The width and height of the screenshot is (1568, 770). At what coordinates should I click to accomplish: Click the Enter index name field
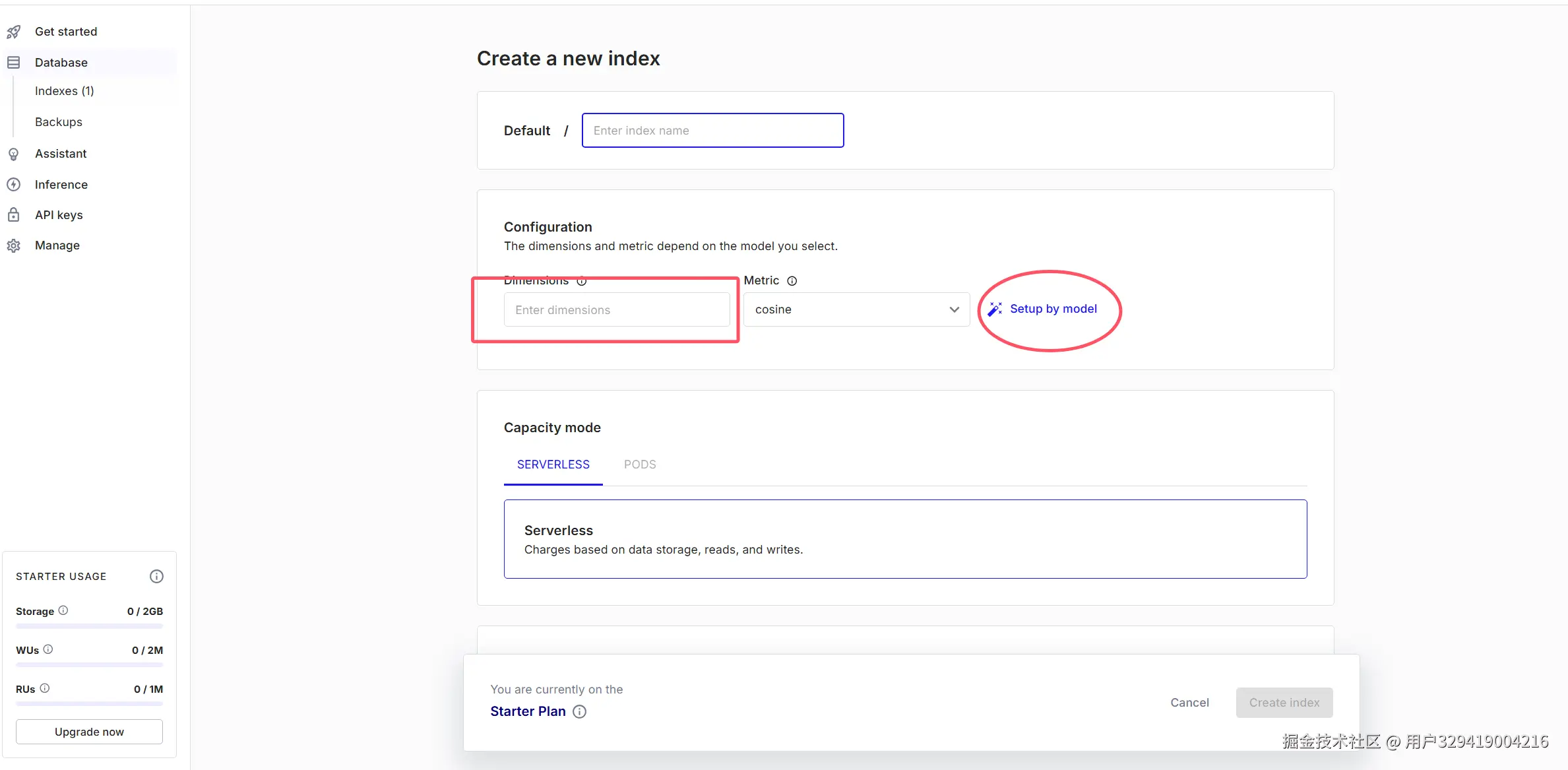(712, 131)
